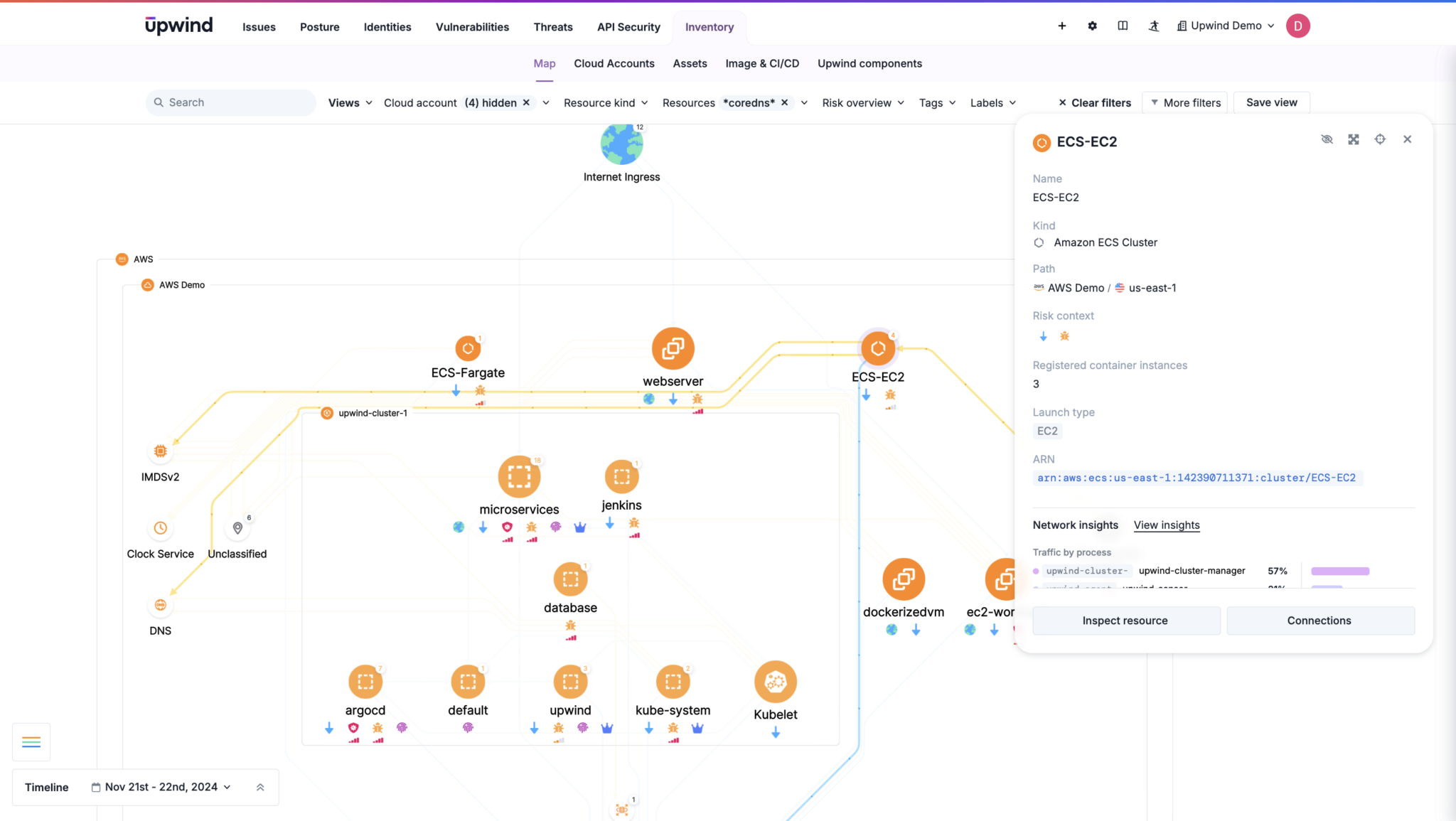Open View insights link in Network insights

click(x=1166, y=525)
